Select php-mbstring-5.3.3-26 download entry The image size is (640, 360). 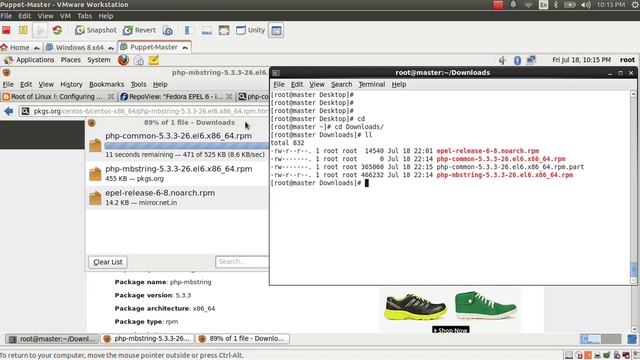pyautogui.click(x=177, y=173)
